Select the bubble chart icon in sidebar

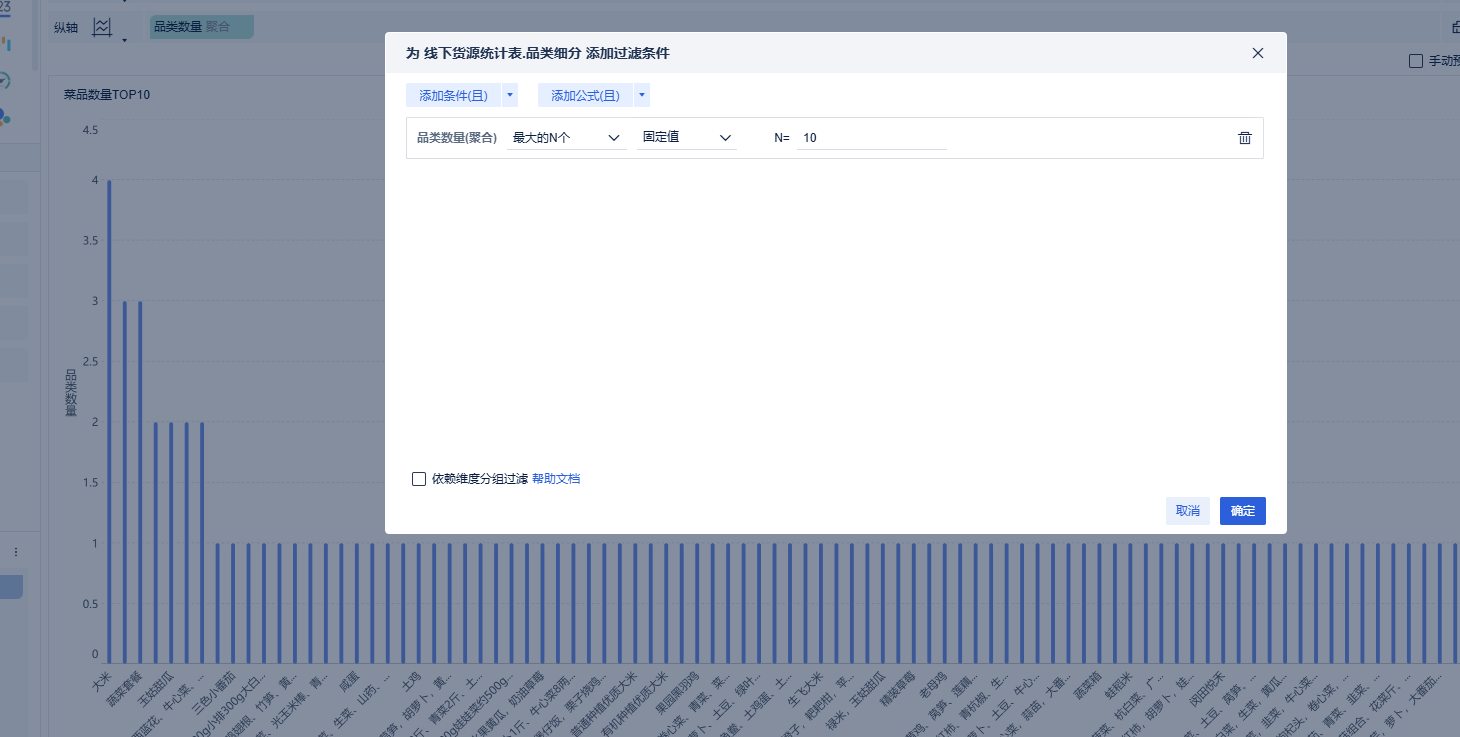(x=5, y=117)
